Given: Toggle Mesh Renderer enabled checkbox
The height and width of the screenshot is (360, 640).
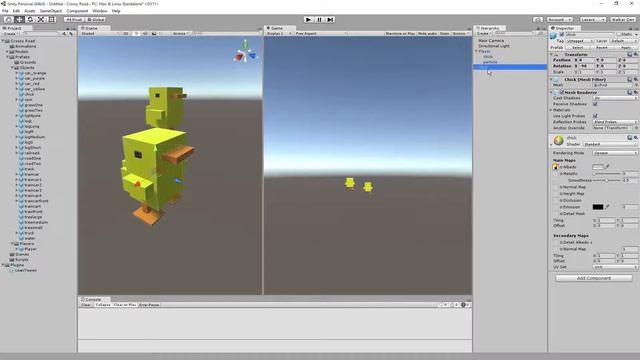Looking at the screenshot, I should point(562,93).
